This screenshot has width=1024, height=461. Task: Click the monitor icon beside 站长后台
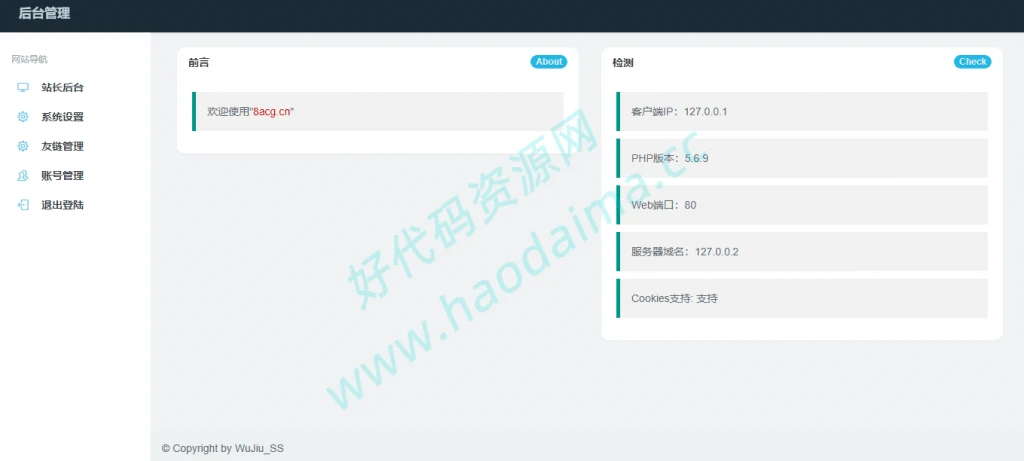point(23,88)
